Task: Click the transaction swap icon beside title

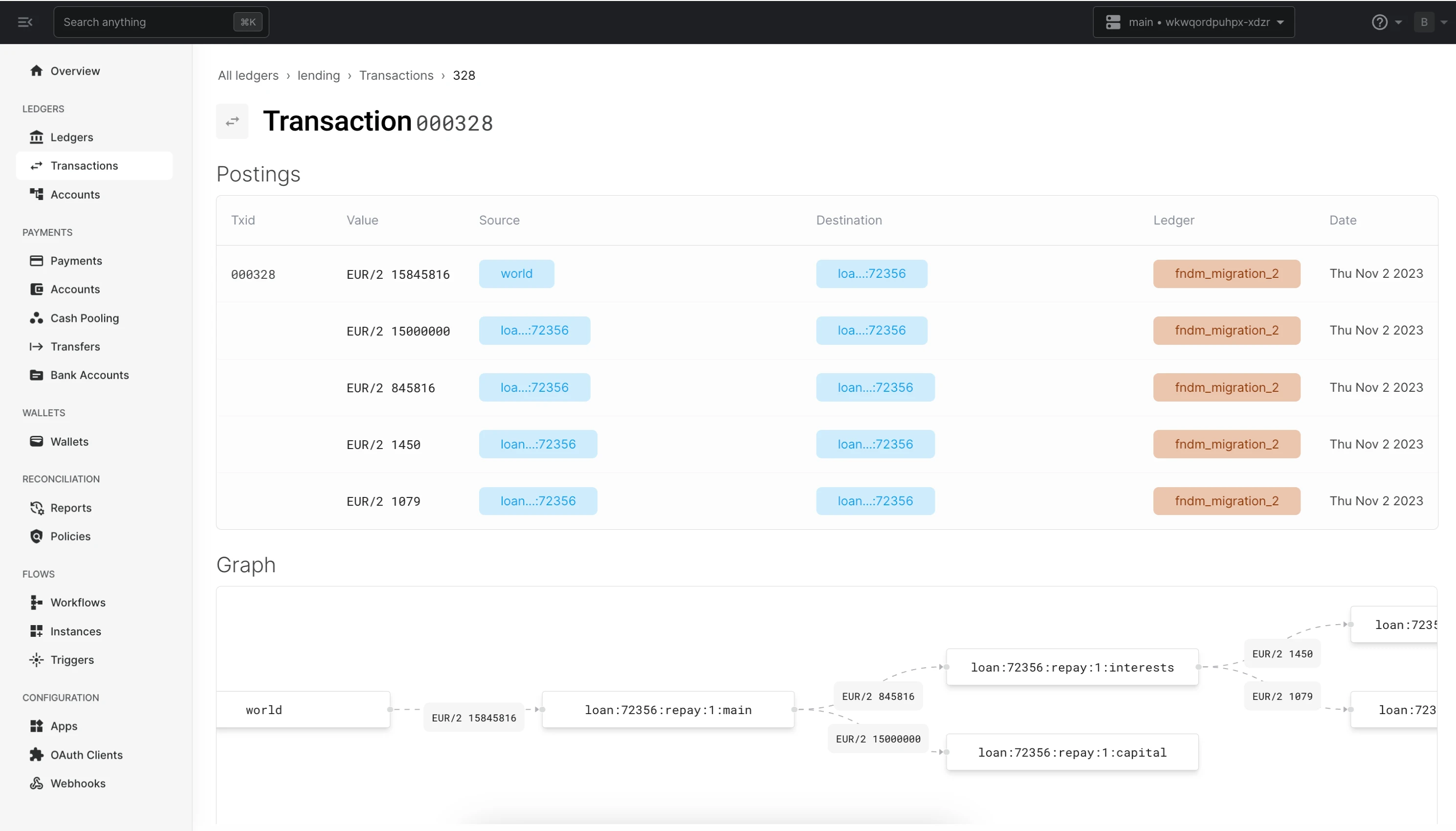Action: [x=232, y=122]
